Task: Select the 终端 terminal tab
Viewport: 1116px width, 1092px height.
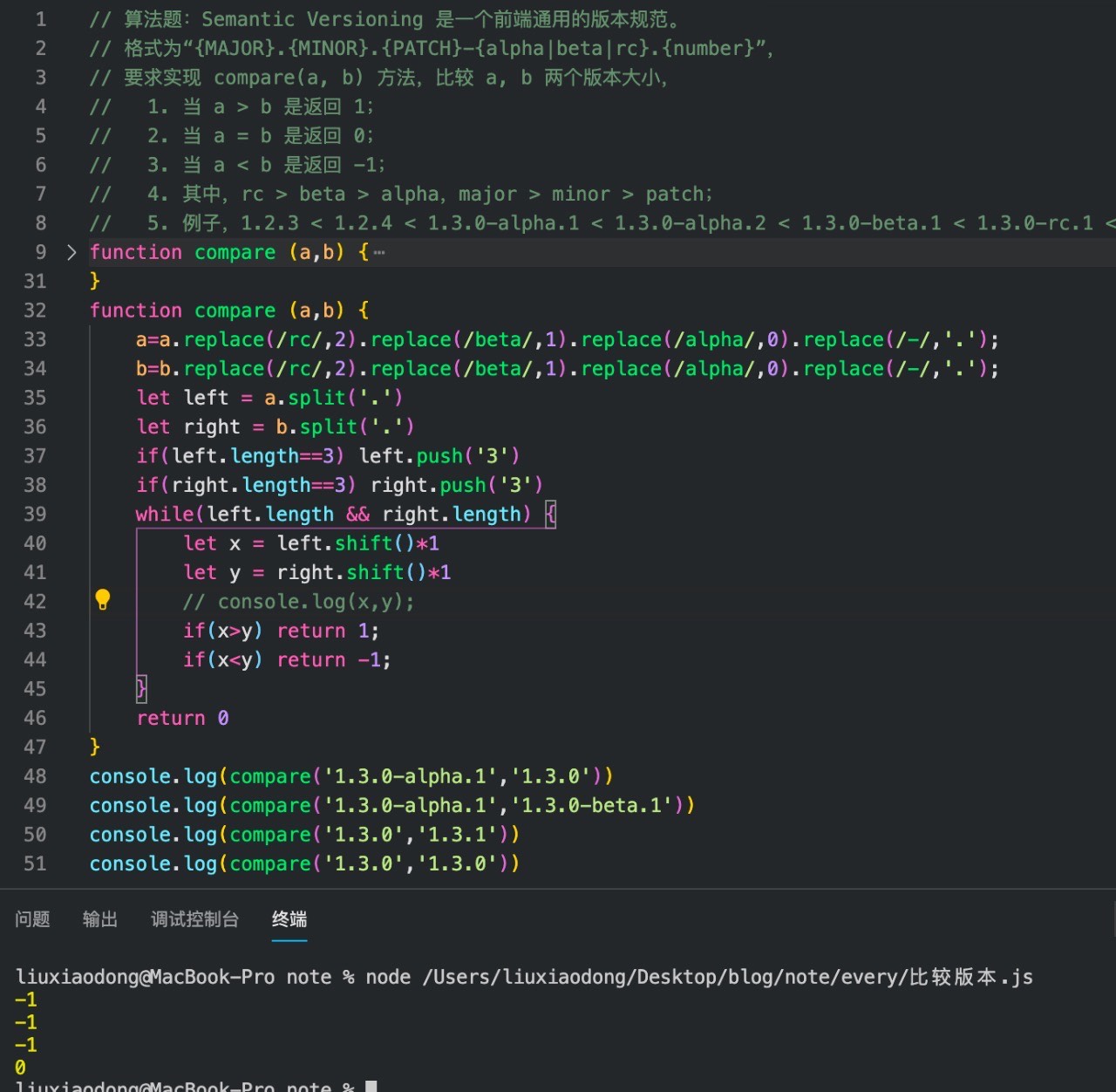Action: 289,919
